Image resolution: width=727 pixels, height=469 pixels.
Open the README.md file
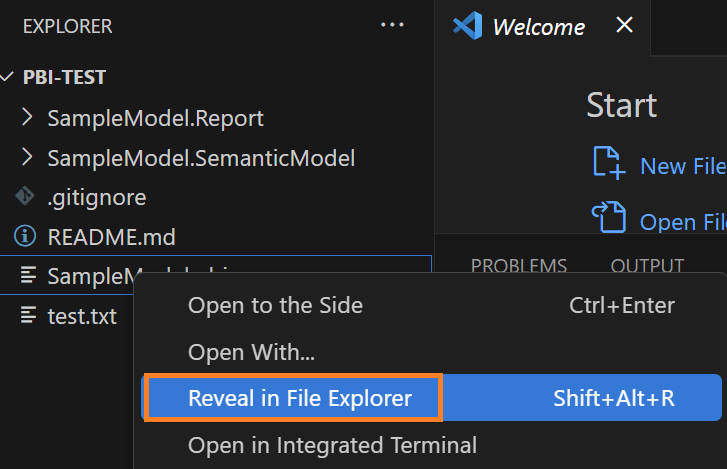[x=111, y=237]
